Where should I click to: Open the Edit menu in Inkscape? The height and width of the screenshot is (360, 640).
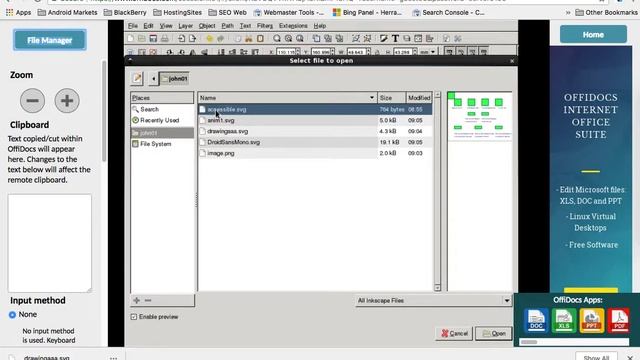tap(148, 26)
